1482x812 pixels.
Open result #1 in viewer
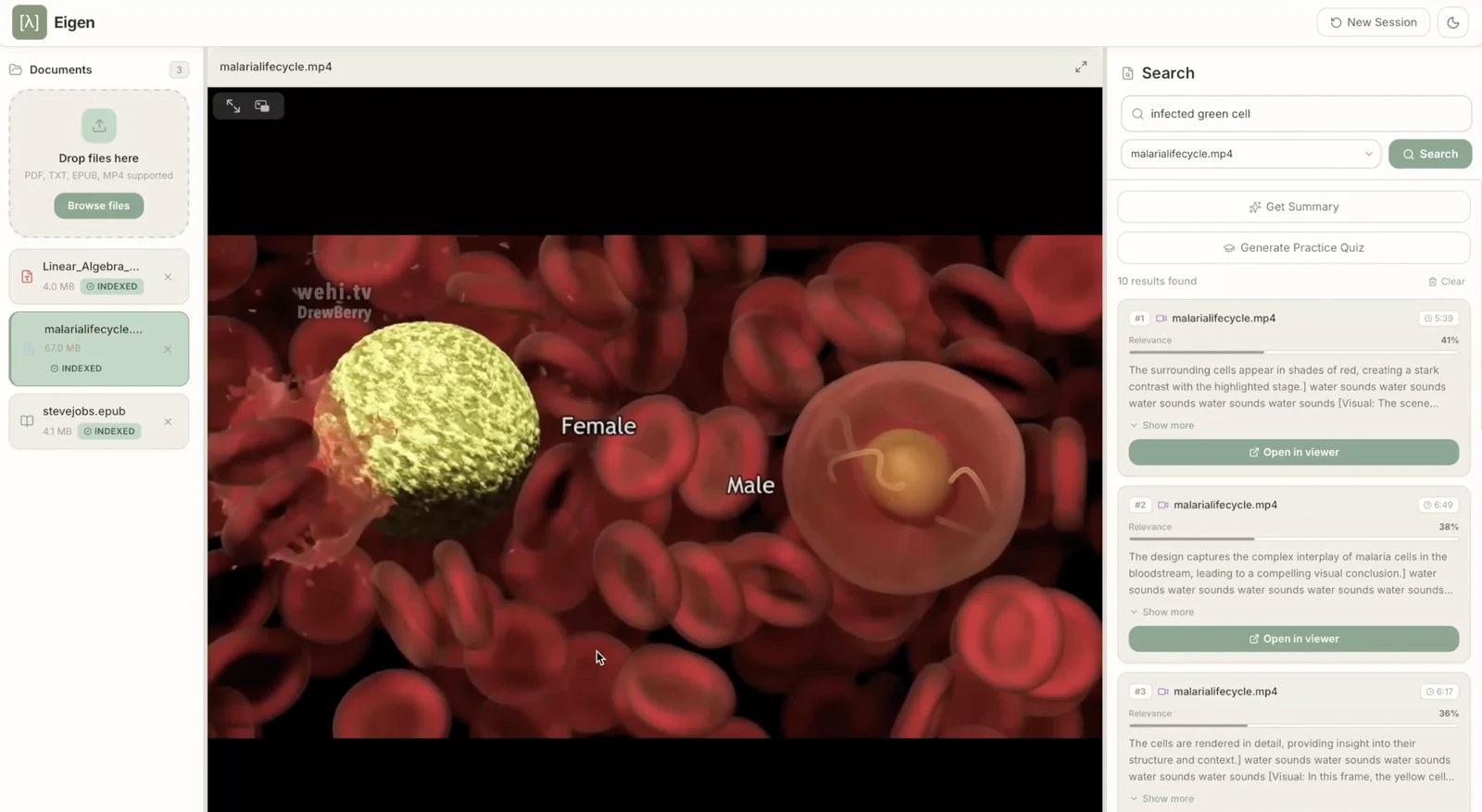pos(1294,452)
